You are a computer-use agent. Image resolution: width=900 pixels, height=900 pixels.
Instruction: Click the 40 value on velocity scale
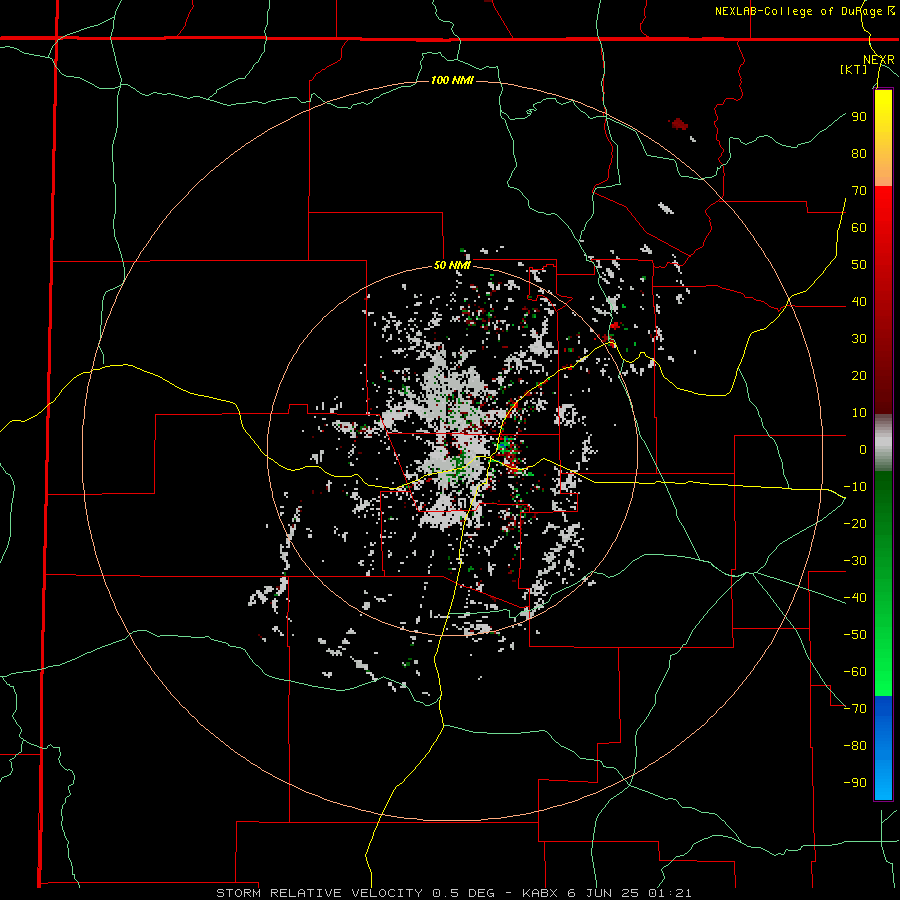(x=859, y=301)
